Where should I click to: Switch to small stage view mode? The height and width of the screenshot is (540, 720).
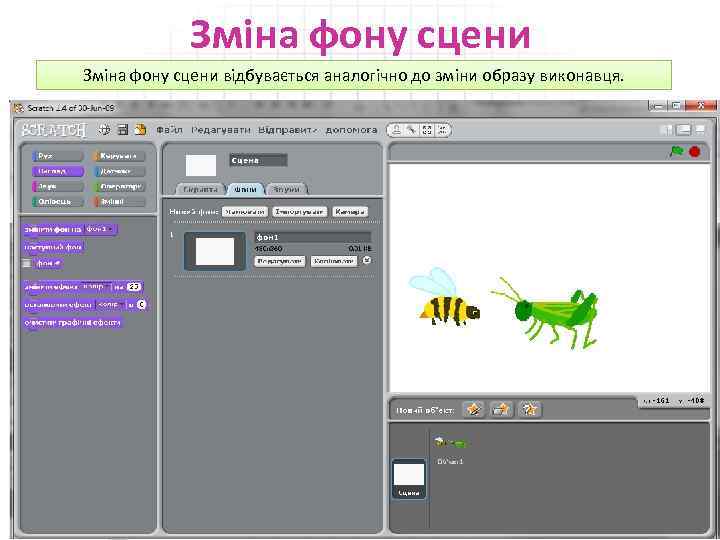click(x=666, y=130)
